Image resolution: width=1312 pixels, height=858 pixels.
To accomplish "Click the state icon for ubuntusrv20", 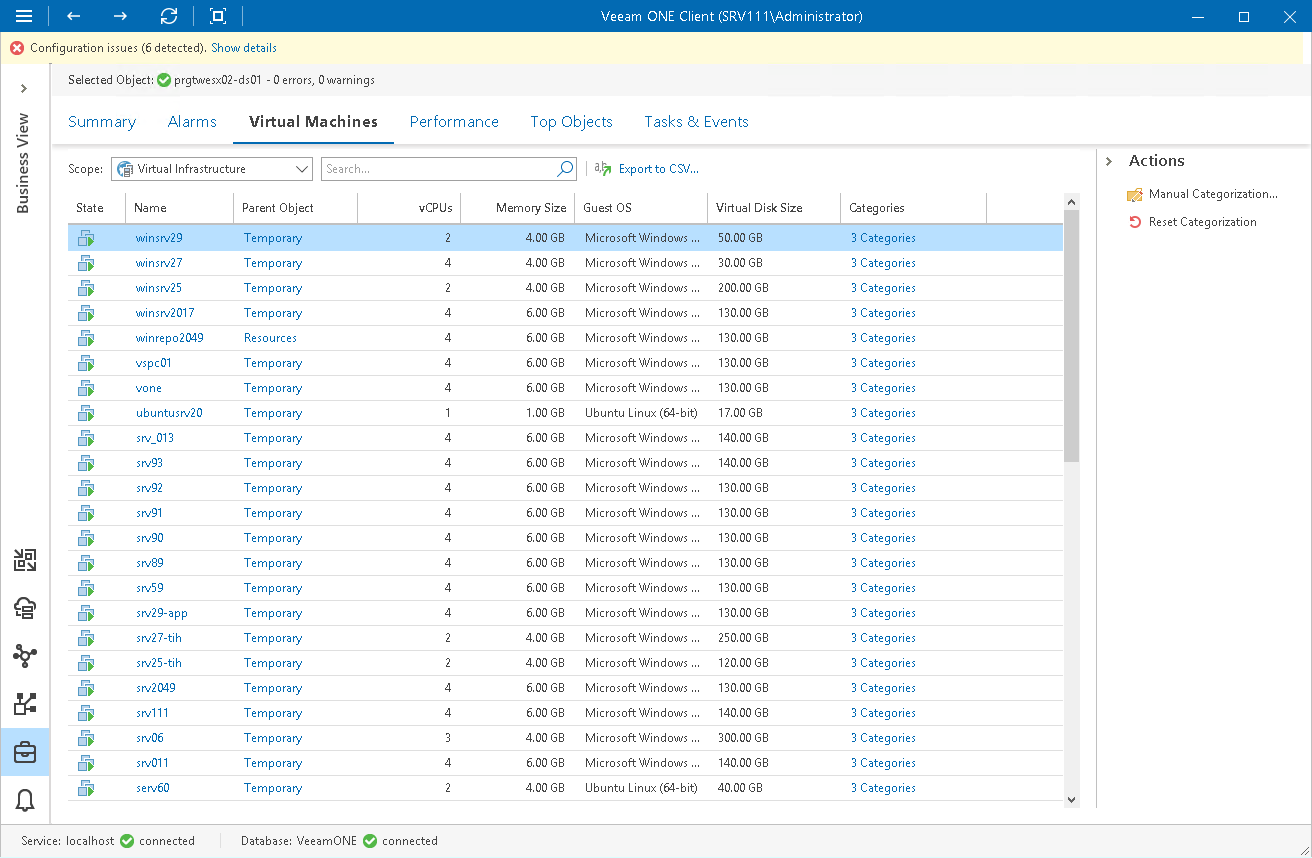I will (x=86, y=413).
